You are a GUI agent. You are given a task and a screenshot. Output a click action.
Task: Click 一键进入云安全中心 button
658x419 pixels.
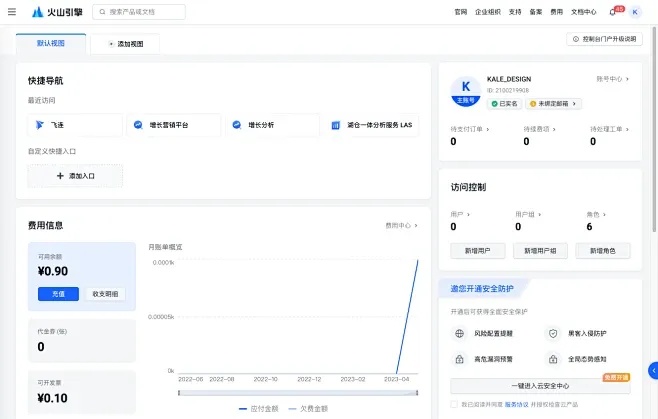point(540,386)
